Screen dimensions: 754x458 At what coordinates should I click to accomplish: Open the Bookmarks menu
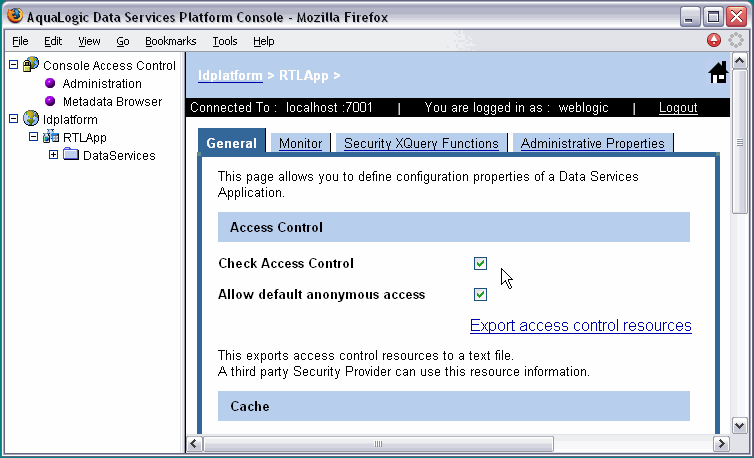tap(171, 41)
